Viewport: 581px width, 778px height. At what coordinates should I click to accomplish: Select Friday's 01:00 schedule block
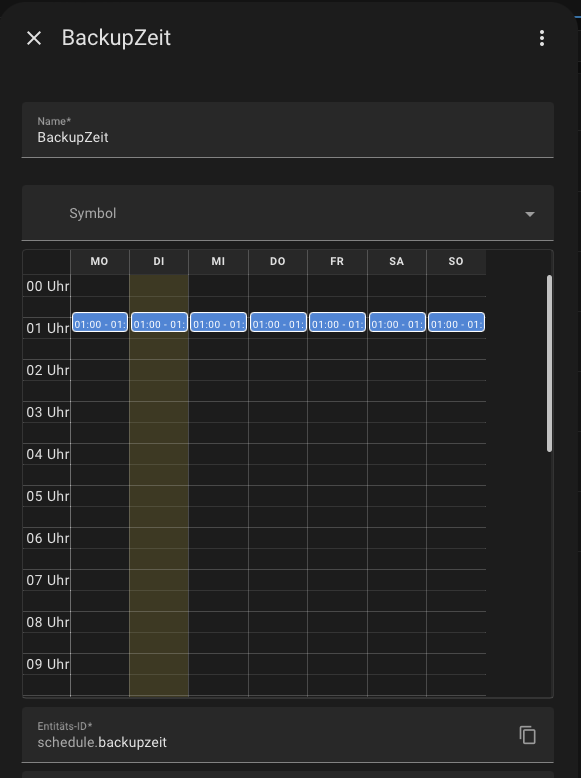click(x=337, y=322)
